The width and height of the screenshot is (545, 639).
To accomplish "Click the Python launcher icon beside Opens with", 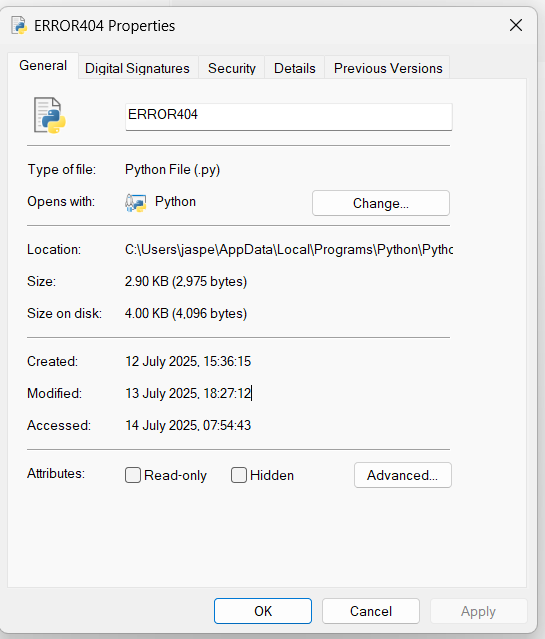I will click(x=135, y=203).
